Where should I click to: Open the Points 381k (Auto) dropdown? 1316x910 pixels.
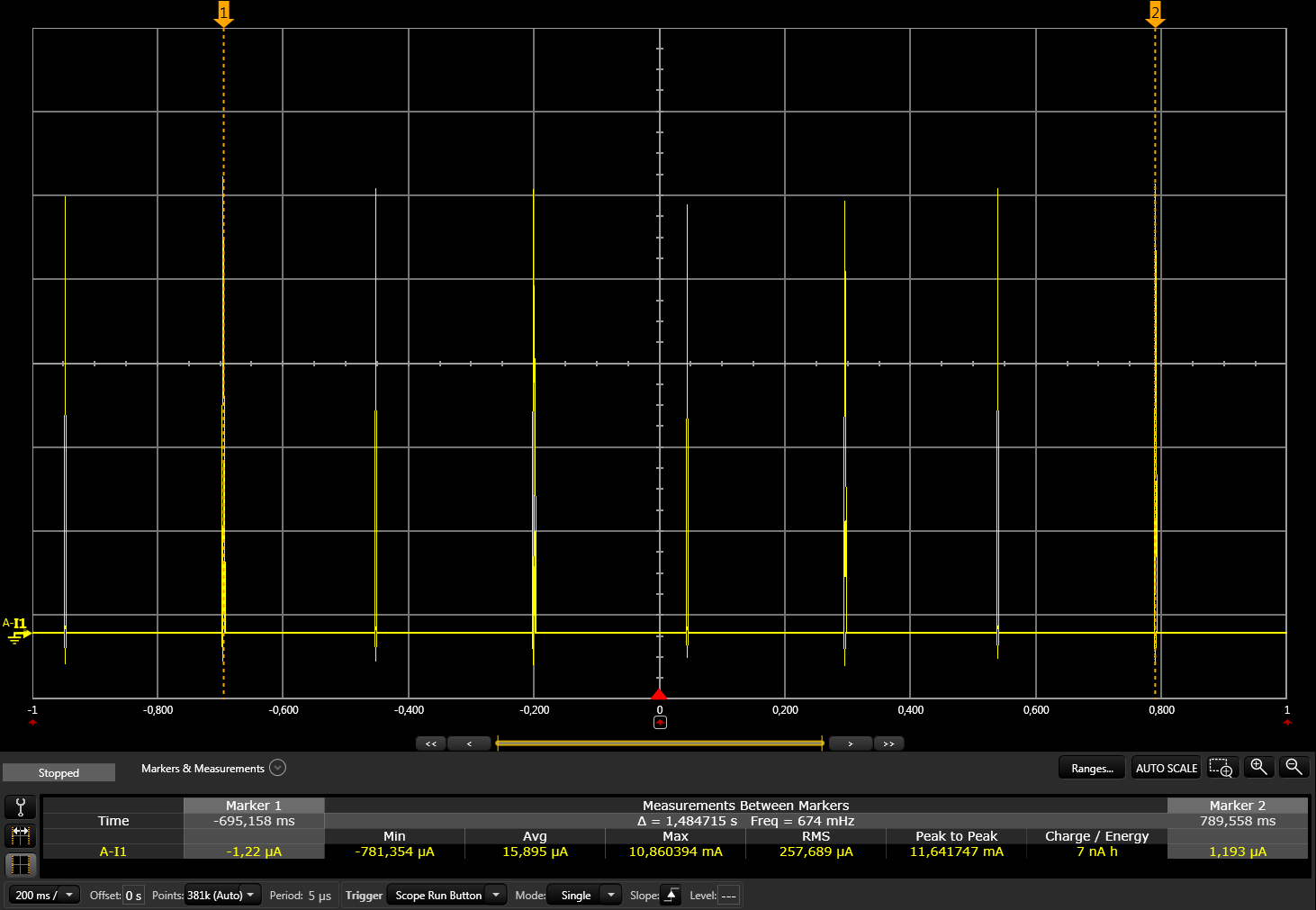point(222,895)
